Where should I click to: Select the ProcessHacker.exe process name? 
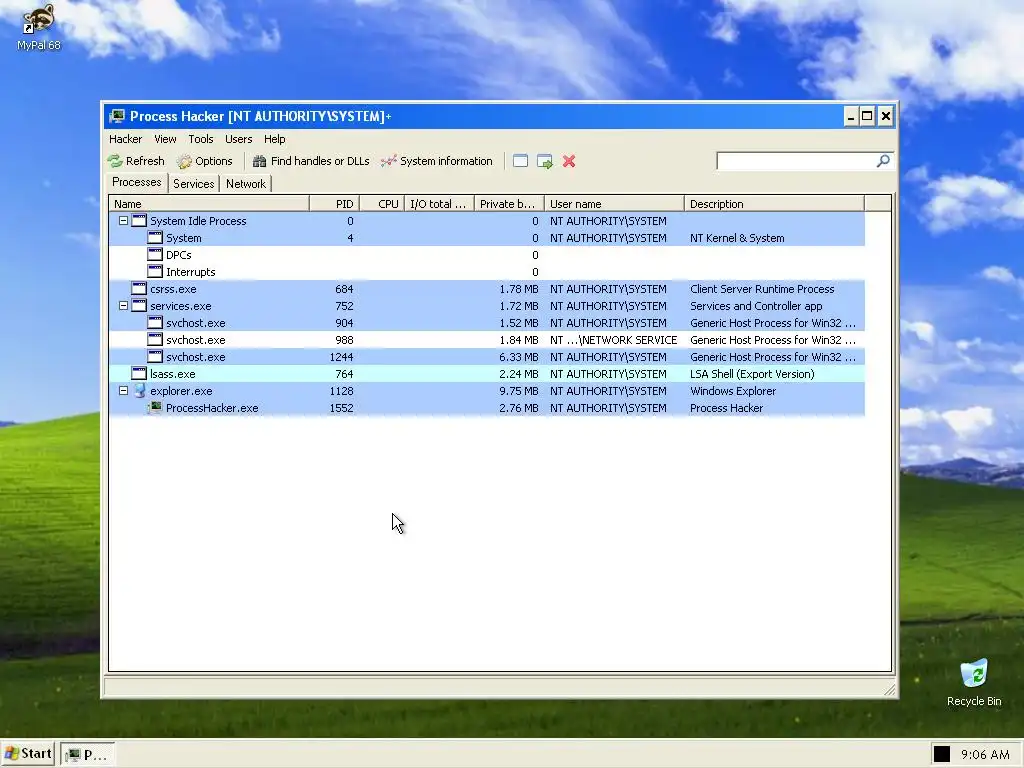212,408
